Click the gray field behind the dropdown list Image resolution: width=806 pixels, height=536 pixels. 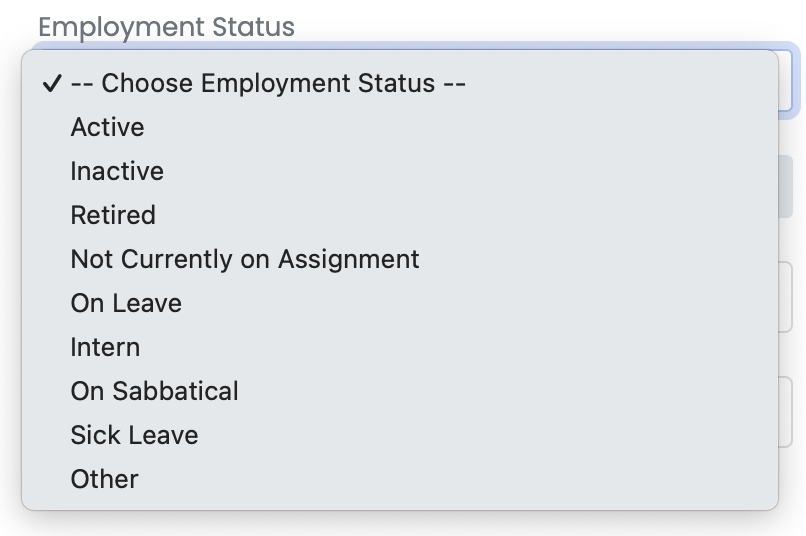click(x=786, y=187)
